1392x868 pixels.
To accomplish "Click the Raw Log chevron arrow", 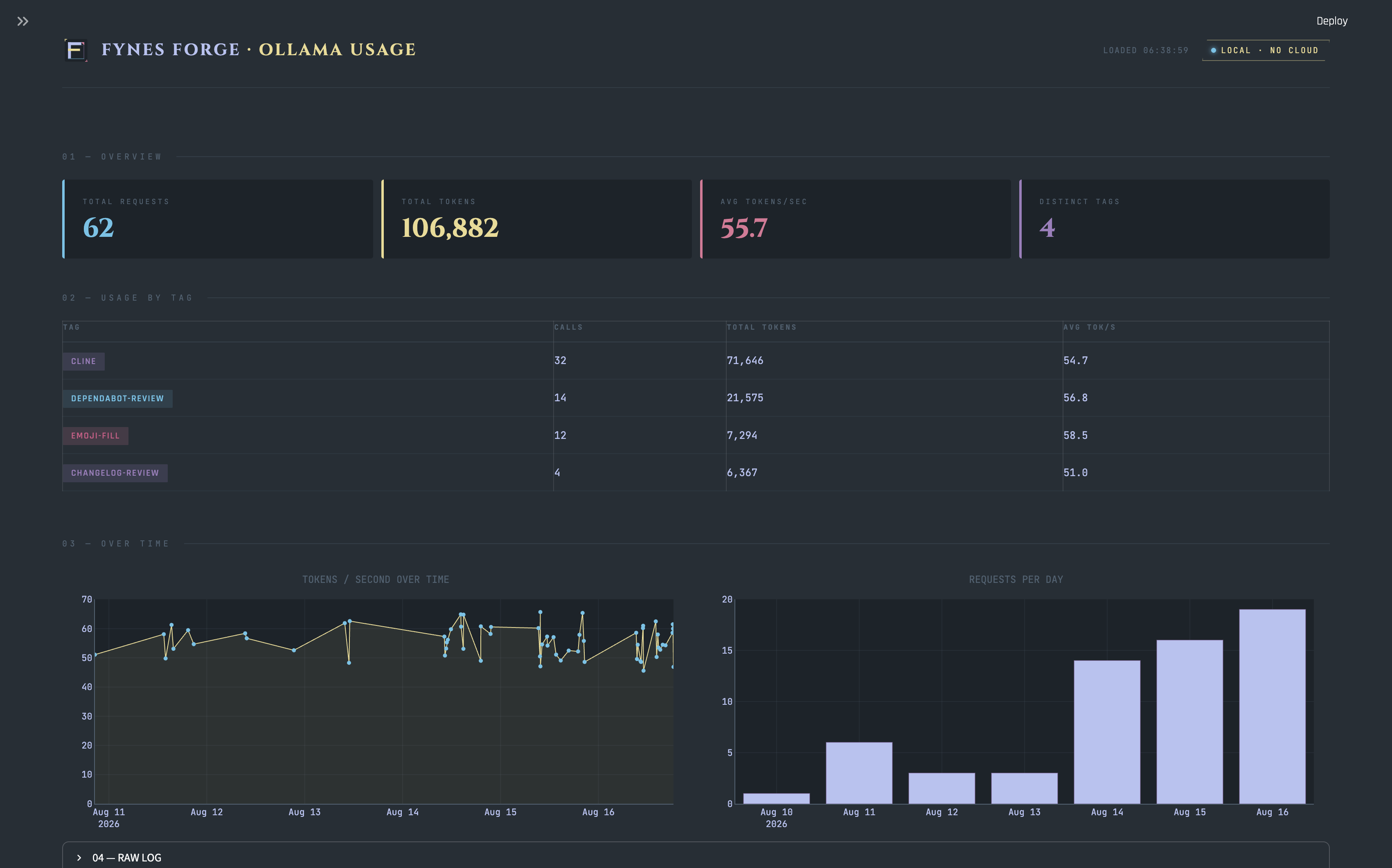I will pos(79,858).
